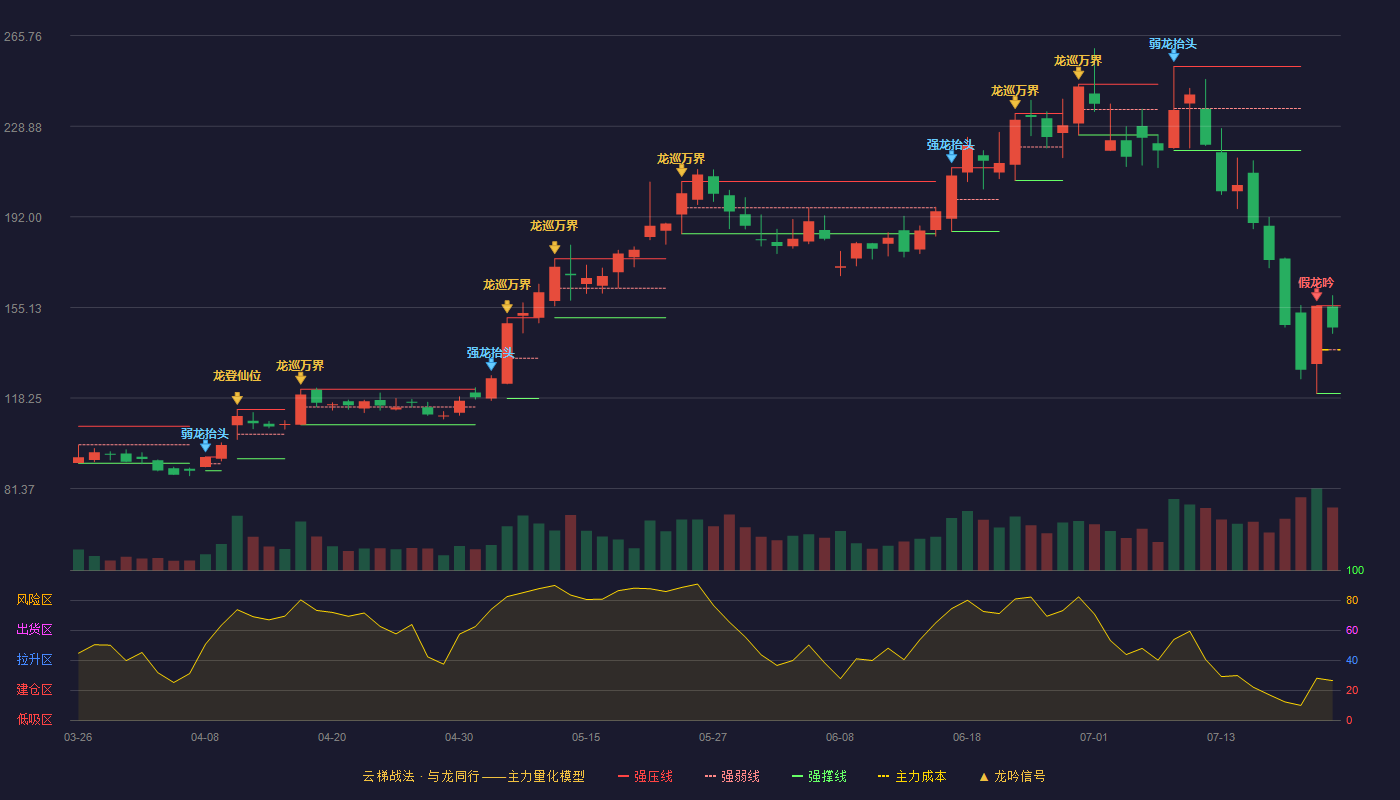Click the yellow arrow under 龙登仙位
The height and width of the screenshot is (800, 1400).
tap(237, 398)
